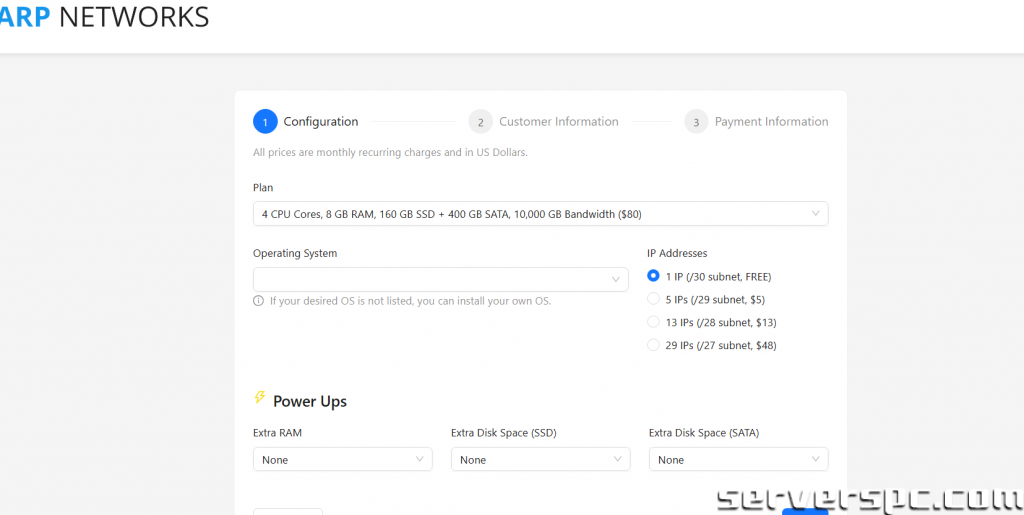This screenshot has width=1024, height=515.
Task: Click the info icon beside OS hint
Action: [x=259, y=301]
